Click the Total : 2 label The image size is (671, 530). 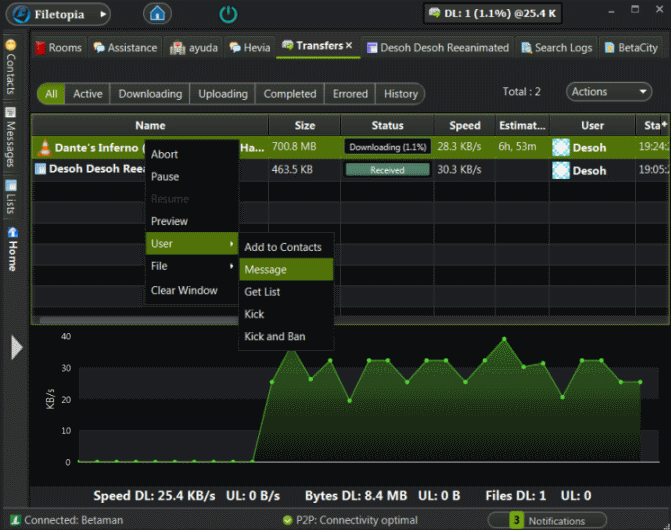521,92
